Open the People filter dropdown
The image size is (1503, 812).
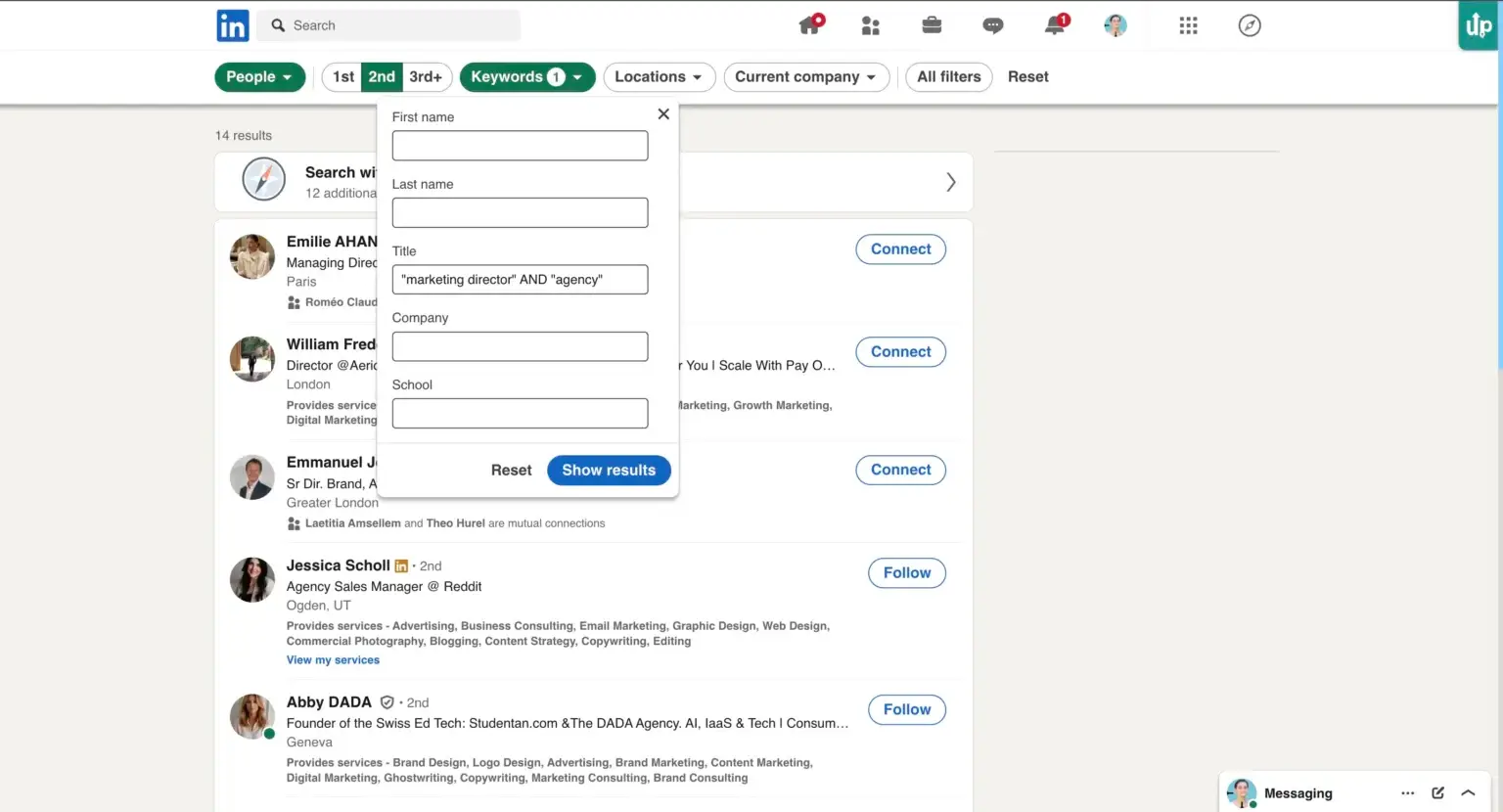coord(259,77)
